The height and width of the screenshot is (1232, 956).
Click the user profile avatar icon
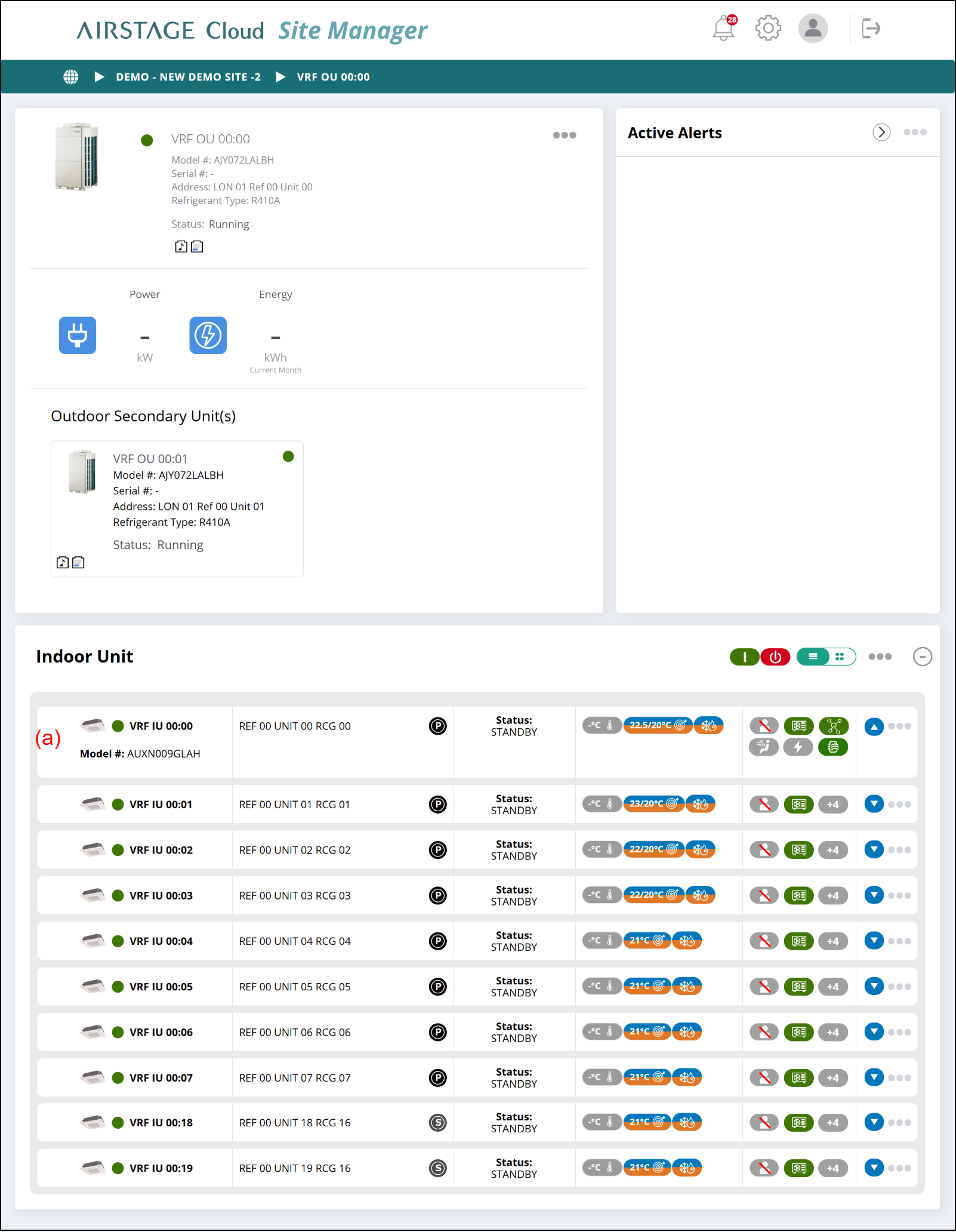point(813,28)
